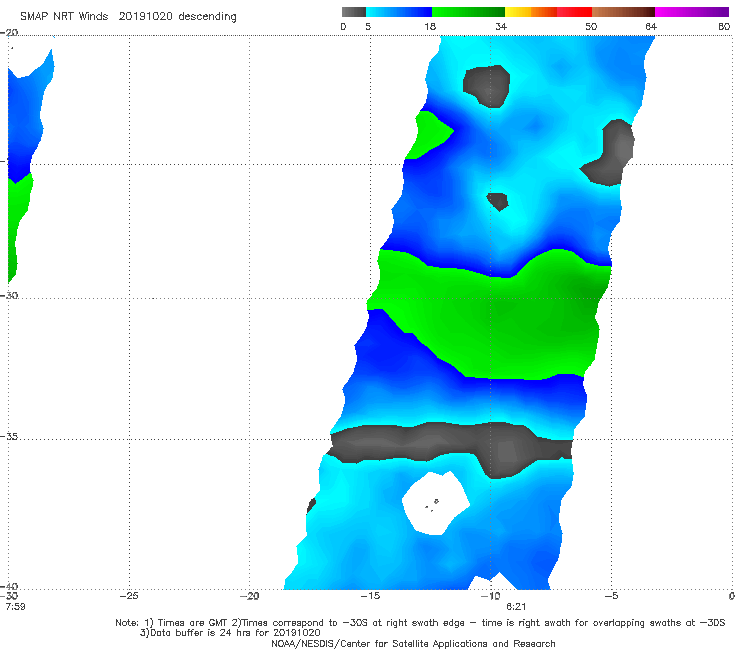The height and width of the screenshot is (650, 740).
Task: Click the '-40' latitude axis label
Action: pyautogui.click(x=9, y=586)
